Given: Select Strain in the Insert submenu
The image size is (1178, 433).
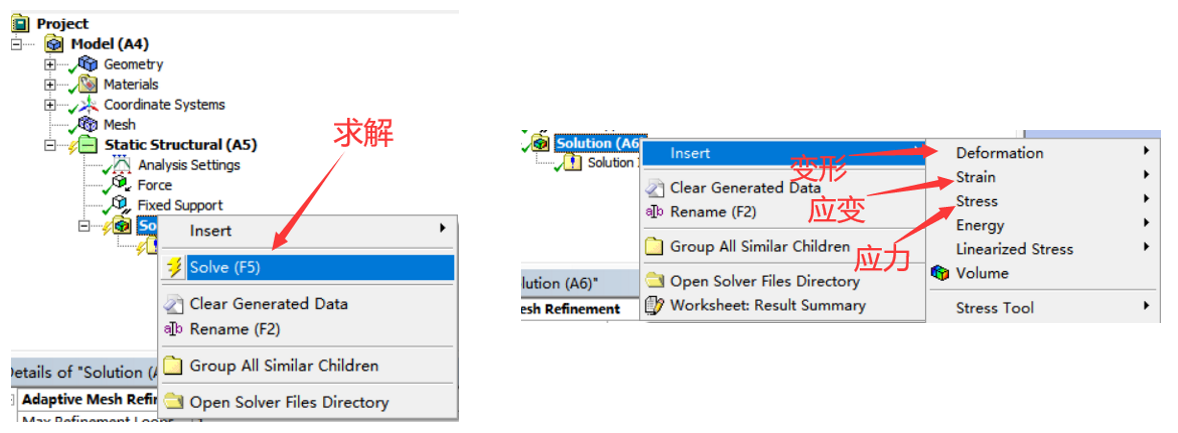Looking at the screenshot, I should (975, 177).
